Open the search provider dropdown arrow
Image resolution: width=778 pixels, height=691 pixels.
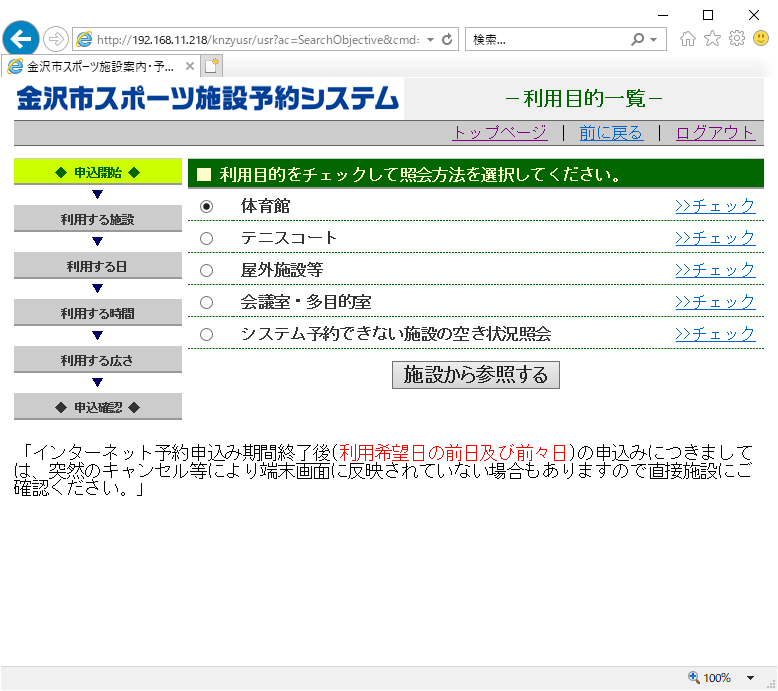pyautogui.click(x=654, y=40)
